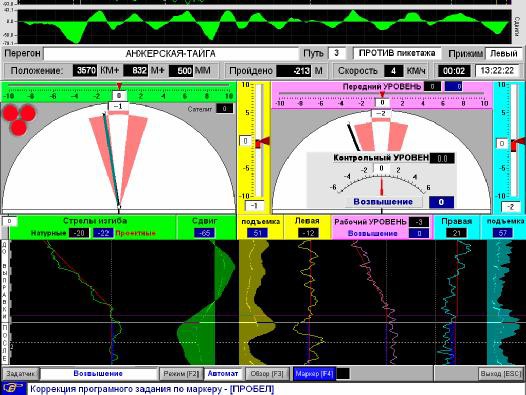Click the Левая value -12
Viewport: 526px width, 395px height.
click(x=308, y=233)
